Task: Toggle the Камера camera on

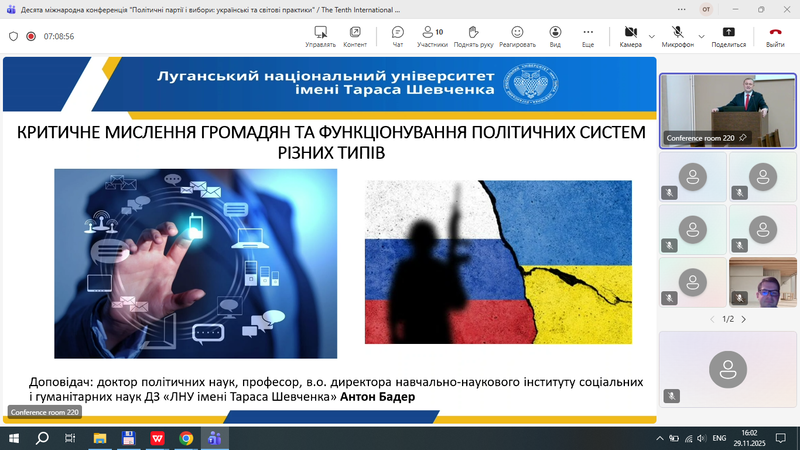Action: [630, 34]
